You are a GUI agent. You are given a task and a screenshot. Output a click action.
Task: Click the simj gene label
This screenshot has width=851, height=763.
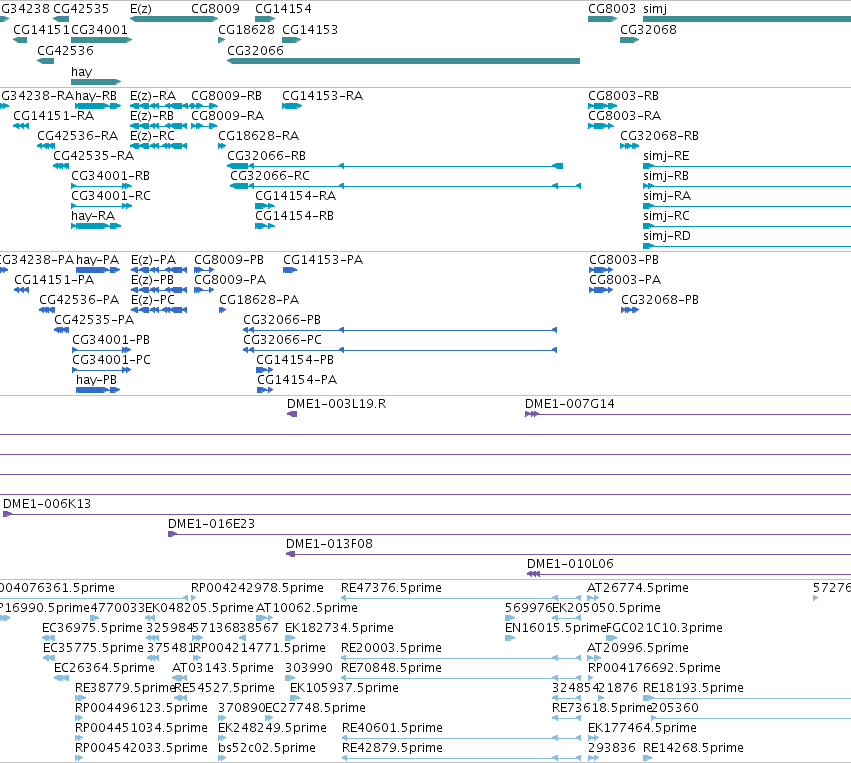pos(655,9)
